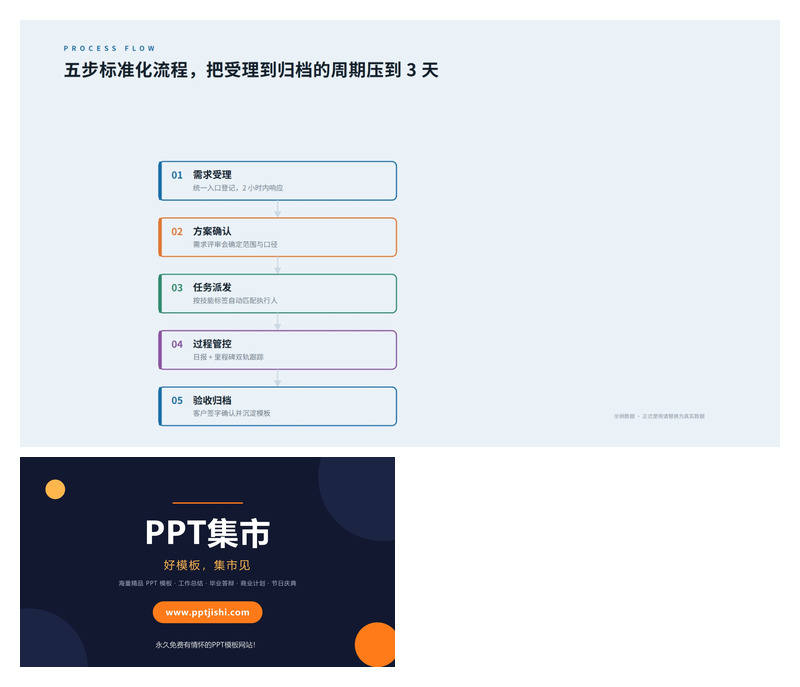Image resolution: width=800 pixels, height=687 pixels.
Task: Click the "验收归档" step heading
Action: tap(212, 400)
